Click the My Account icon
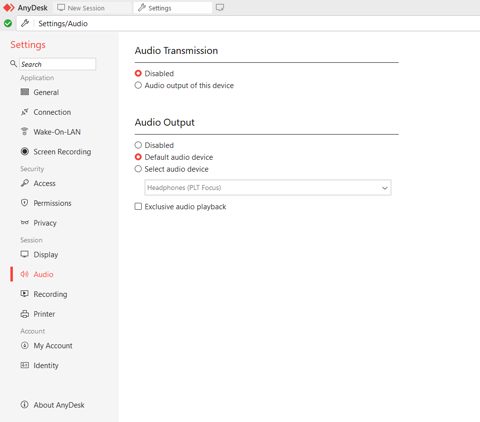Image resolution: width=480 pixels, height=422 pixels. click(25, 345)
